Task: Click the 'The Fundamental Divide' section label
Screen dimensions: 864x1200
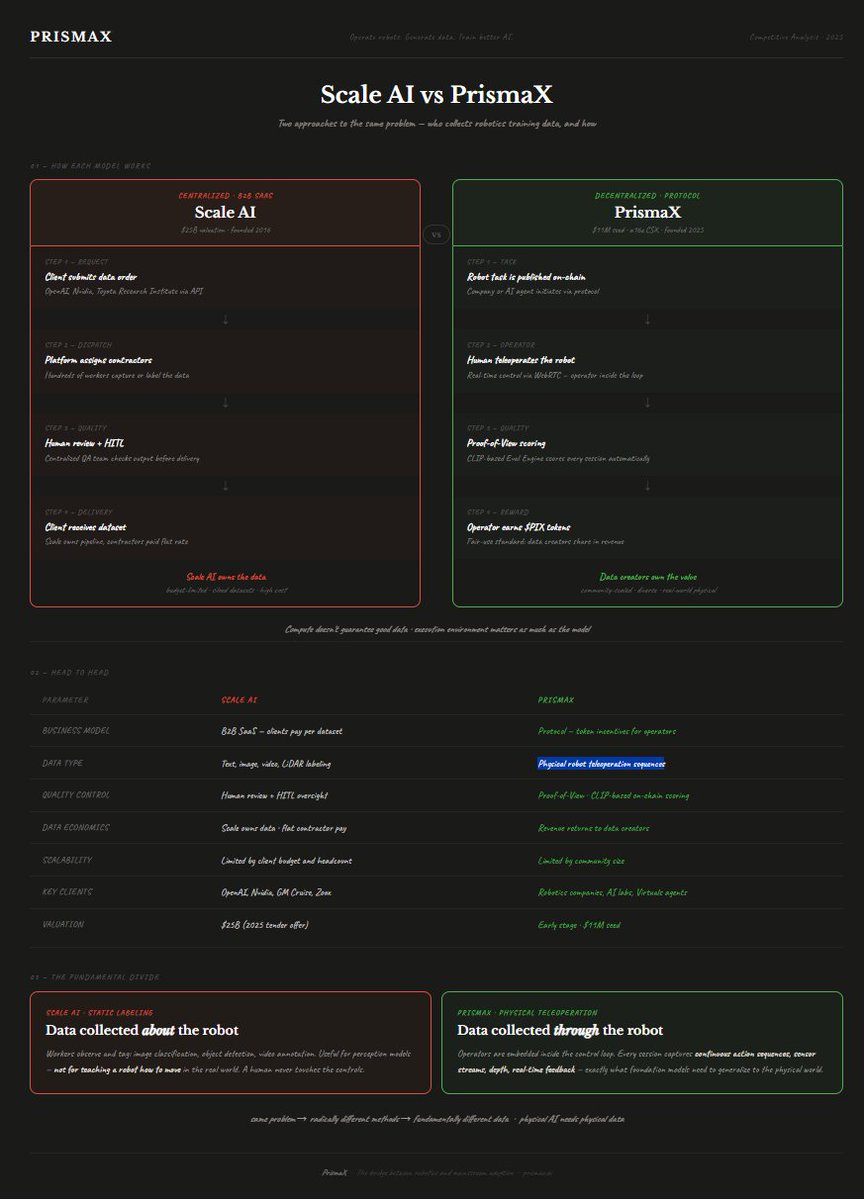Action: [94, 977]
